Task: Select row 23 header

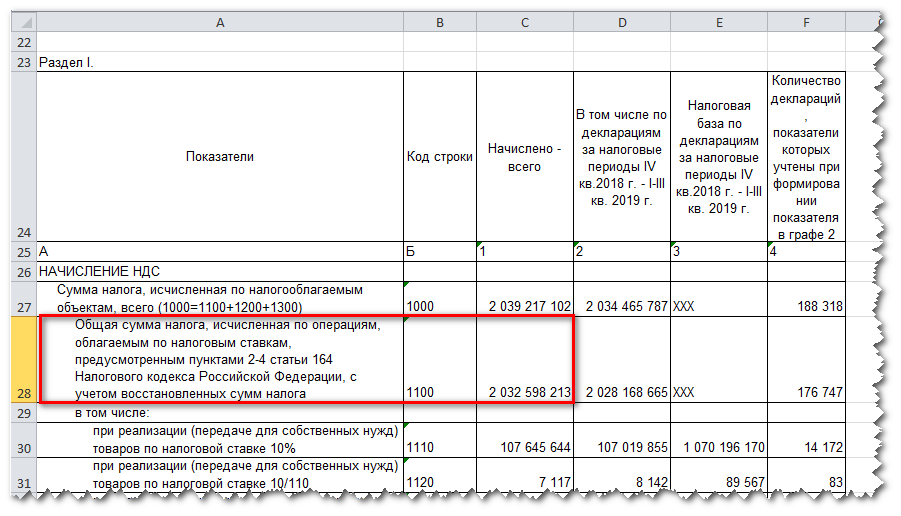Action: click(x=24, y=62)
